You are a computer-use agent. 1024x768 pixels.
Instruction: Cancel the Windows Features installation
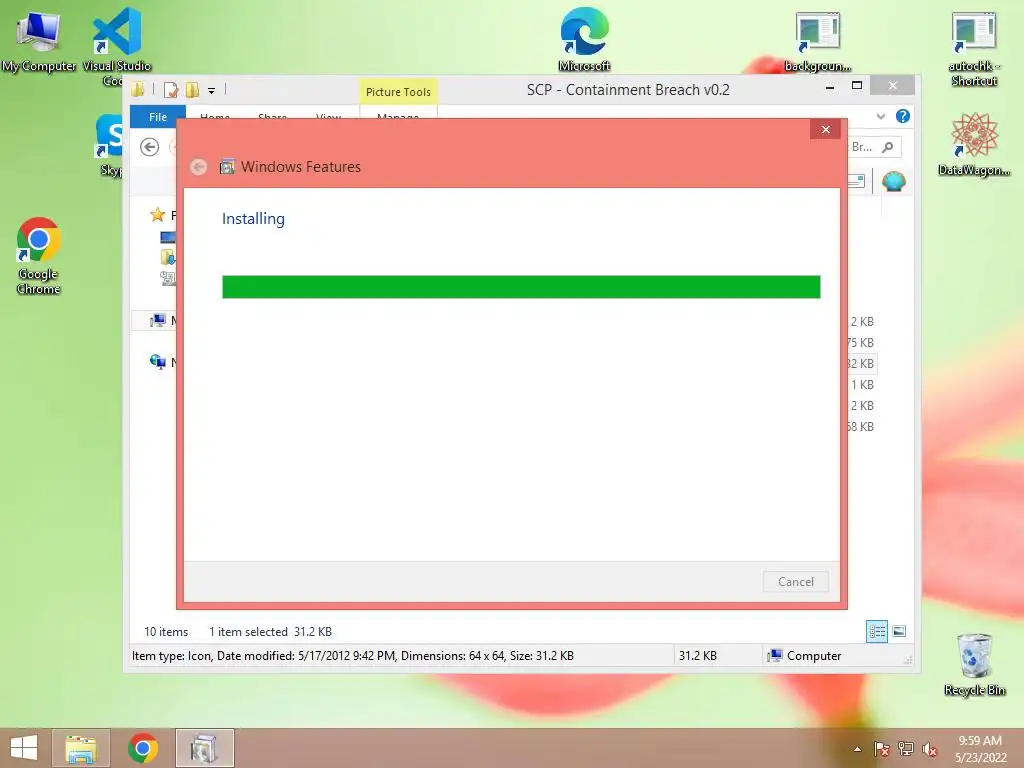coord(795,581)
